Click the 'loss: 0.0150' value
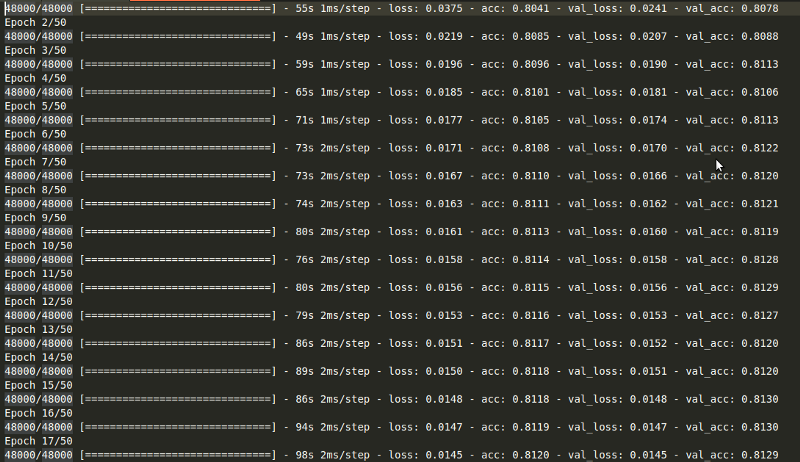Image resolution: width=800 pixels, height=462 pixels. pos(426,371)
